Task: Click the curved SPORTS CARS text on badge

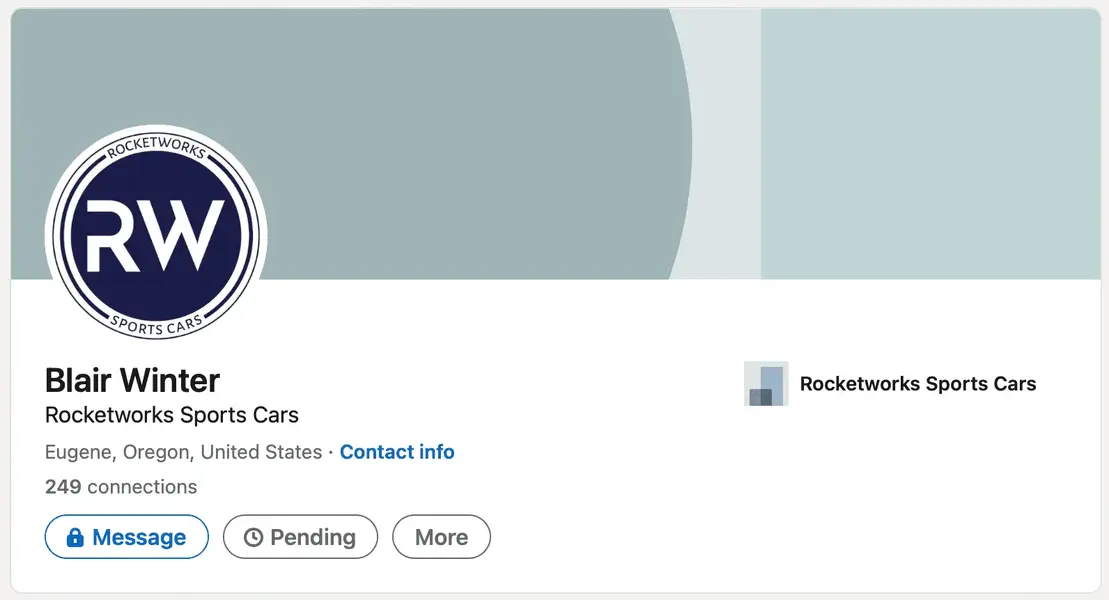Action: pos(156,324)
